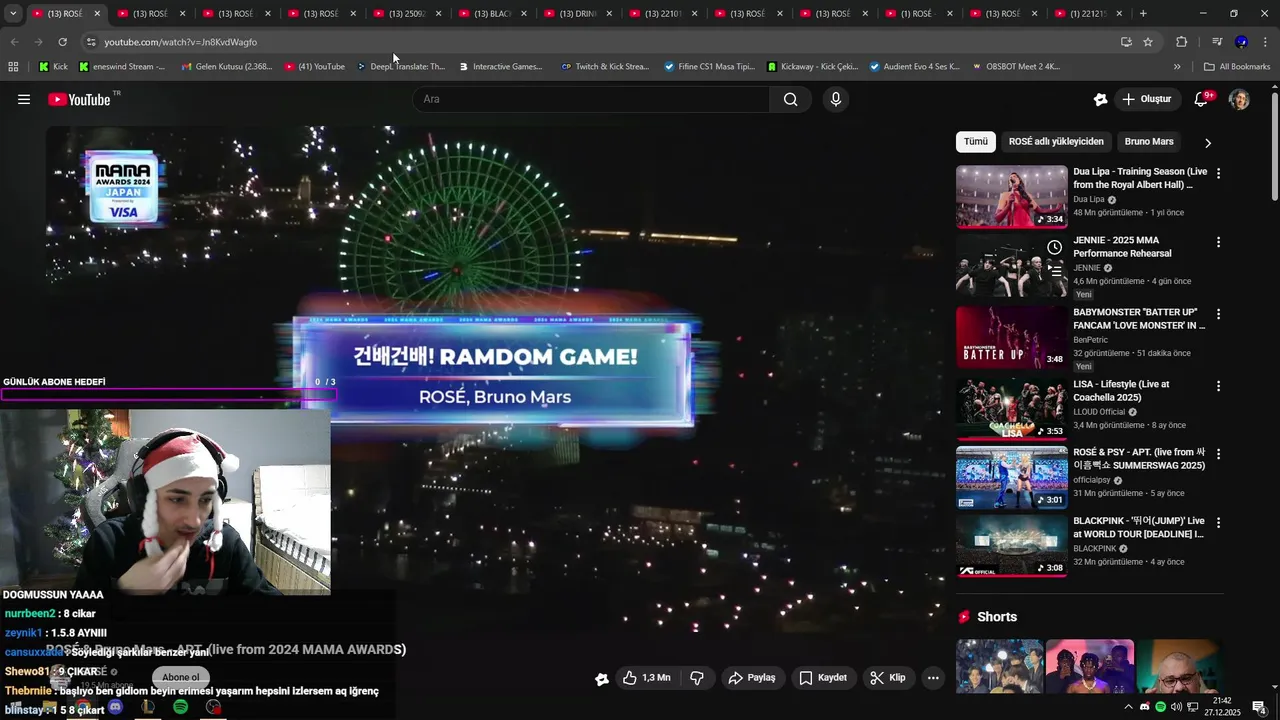Viewport: 1280px width, 720px height.
Task: Open the browser extensions puzzle icon
Action: tap(1181, 42)
